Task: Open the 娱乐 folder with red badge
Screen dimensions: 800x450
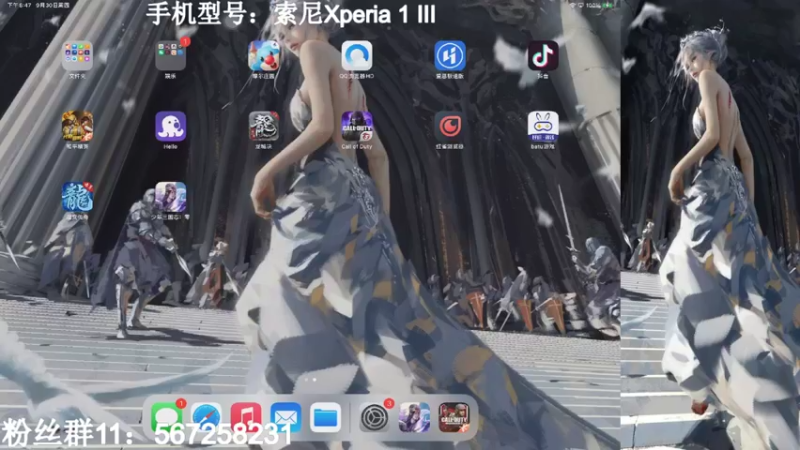Action: (170, 56)
